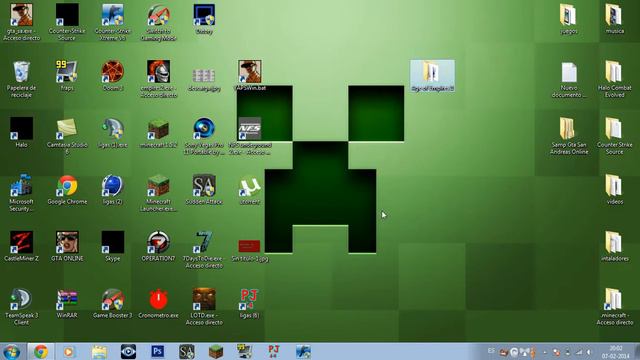This screenshot has width=640, height=360.
Task: Launch Cronometro.exe with the red stopwatch icon
Action: click(x=158, y=304)
